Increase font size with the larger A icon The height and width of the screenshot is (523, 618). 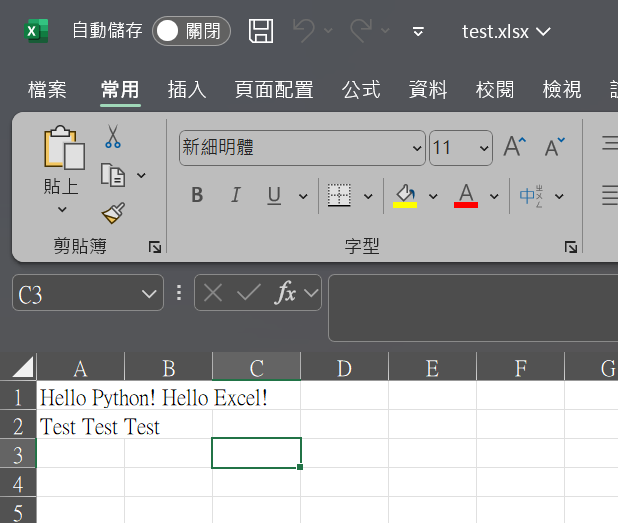coord(515,147)
